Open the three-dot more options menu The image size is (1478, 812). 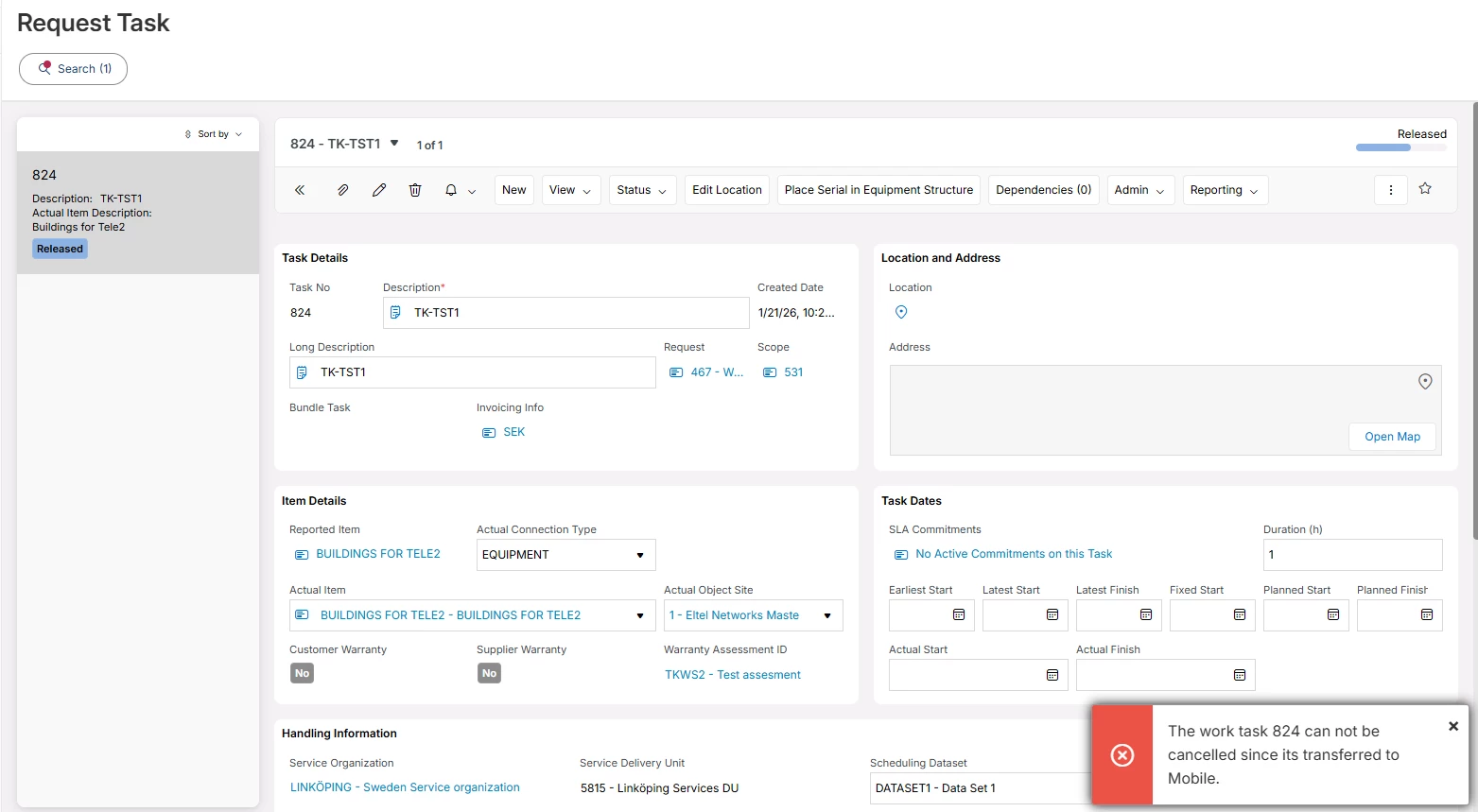[1390, 190]
